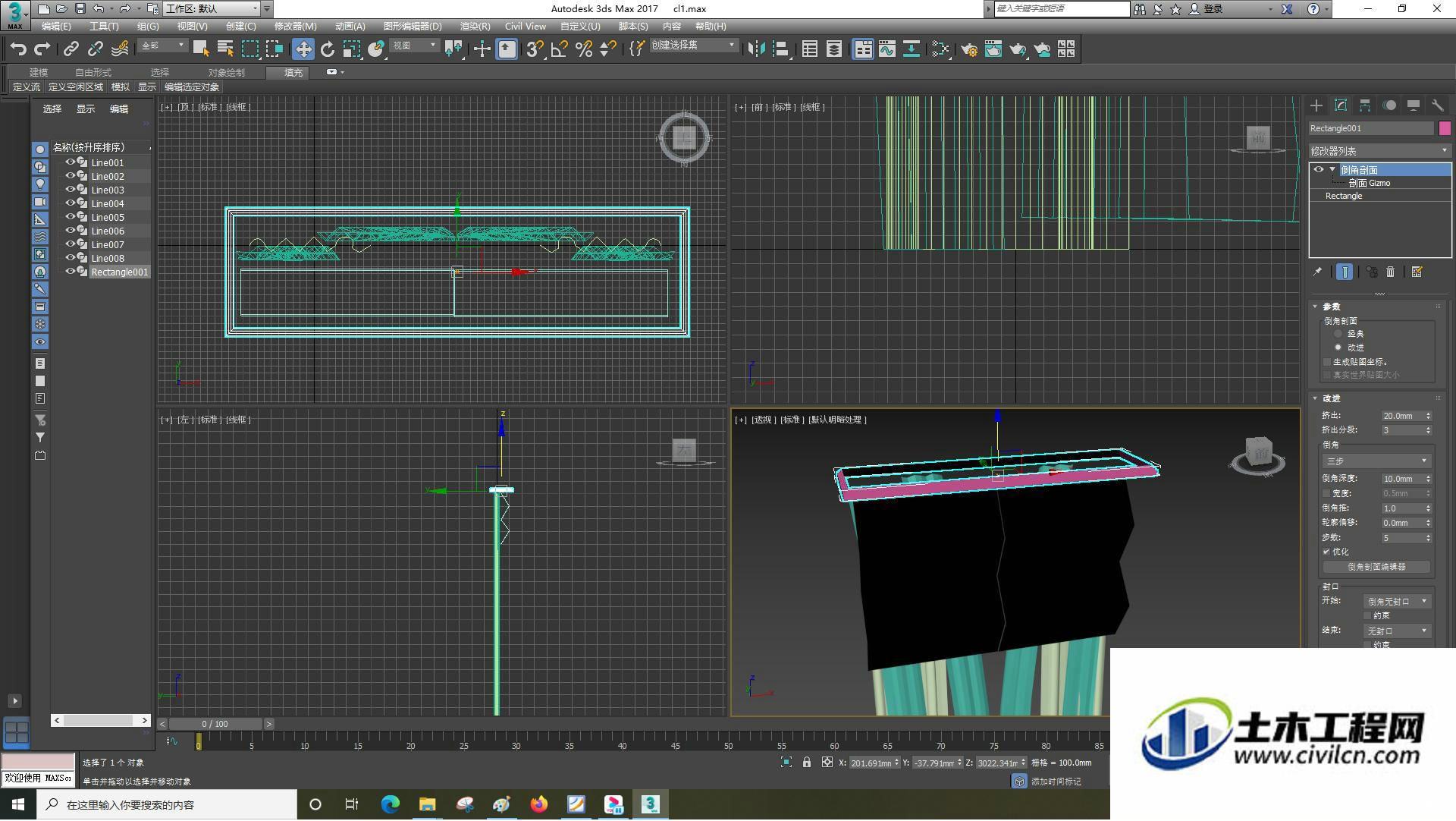The image size is (1456, 821).
Task: Toggle selection lock padlock icon
Action: [807, 763]
